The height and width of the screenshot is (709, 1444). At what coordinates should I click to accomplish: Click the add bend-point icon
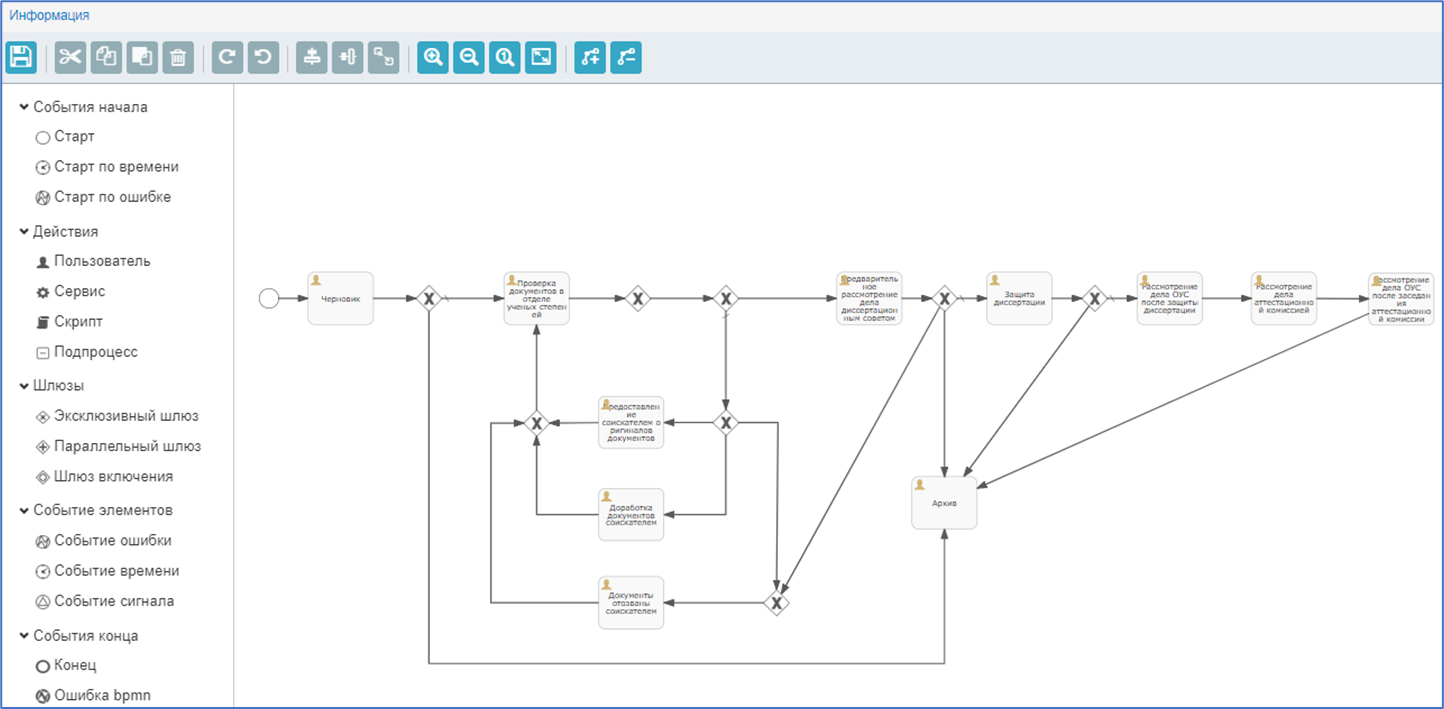coord(590,57)
